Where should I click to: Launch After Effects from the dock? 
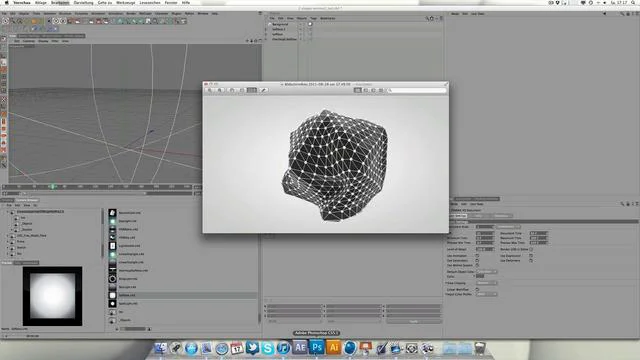click(x=300, y=347)
